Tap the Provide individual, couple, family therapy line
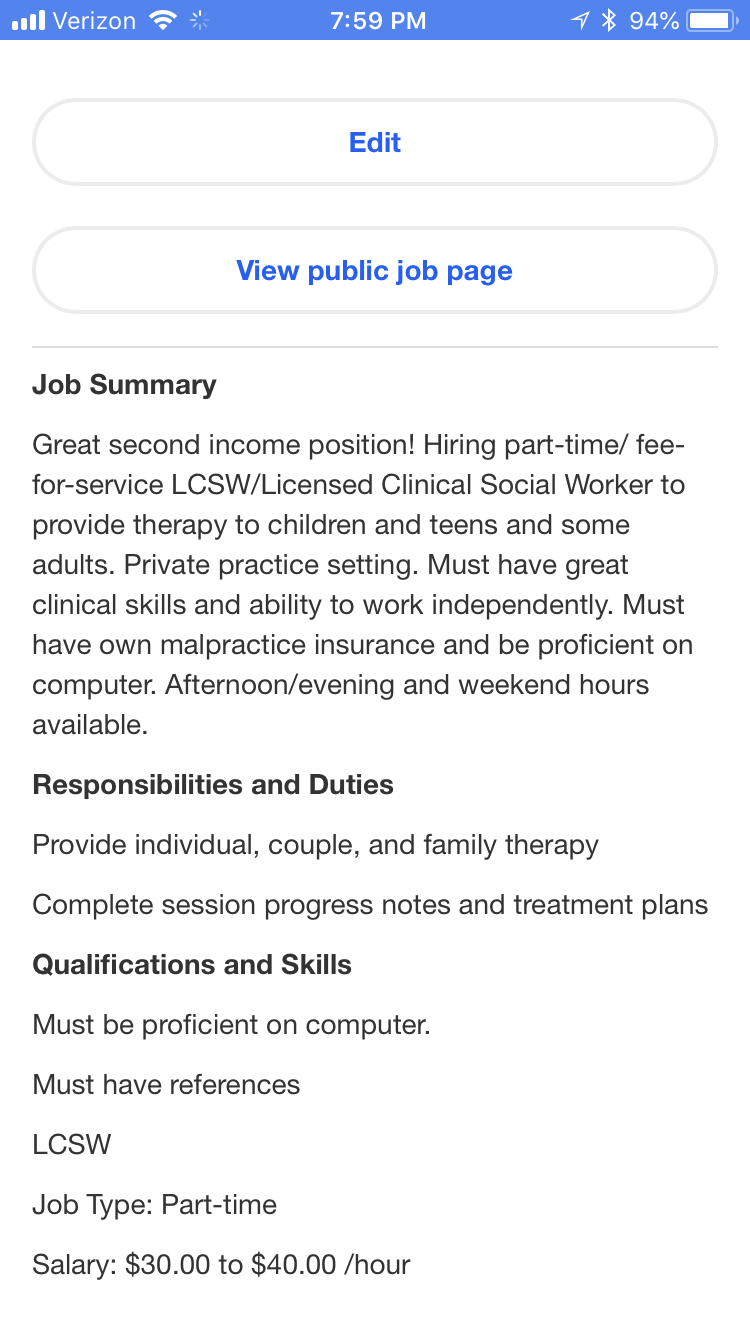 pos(315,845)
